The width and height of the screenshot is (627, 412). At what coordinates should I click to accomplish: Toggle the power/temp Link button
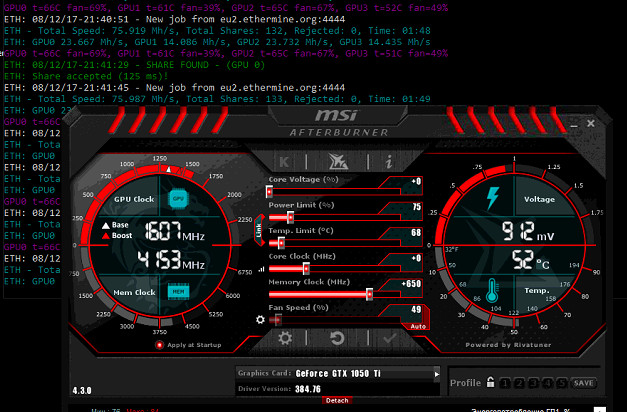[259, 230]
